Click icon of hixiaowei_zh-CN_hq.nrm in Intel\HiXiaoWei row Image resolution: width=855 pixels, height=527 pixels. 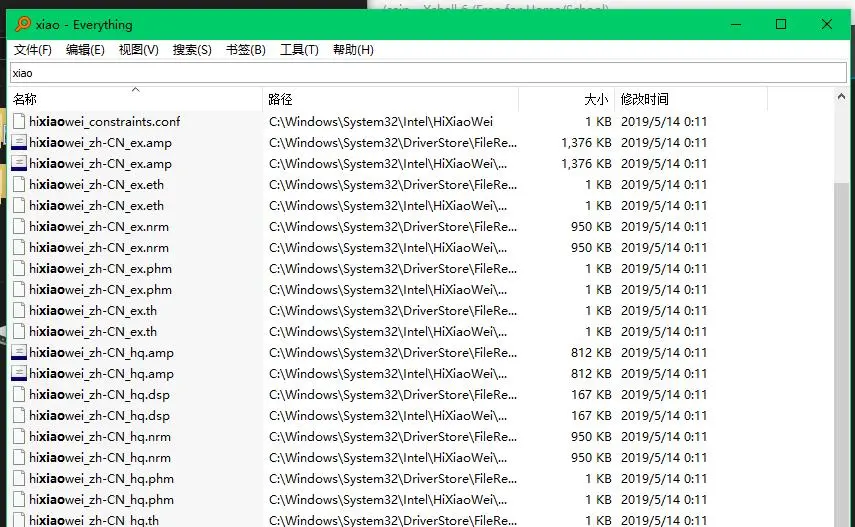[x=19, y=457]
